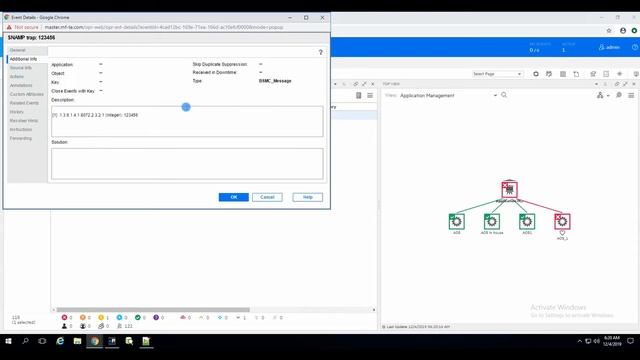Click the event browser hamburger menu icon
The width and height of the screenshot is (640, 360).
click(x=370, y=96)
